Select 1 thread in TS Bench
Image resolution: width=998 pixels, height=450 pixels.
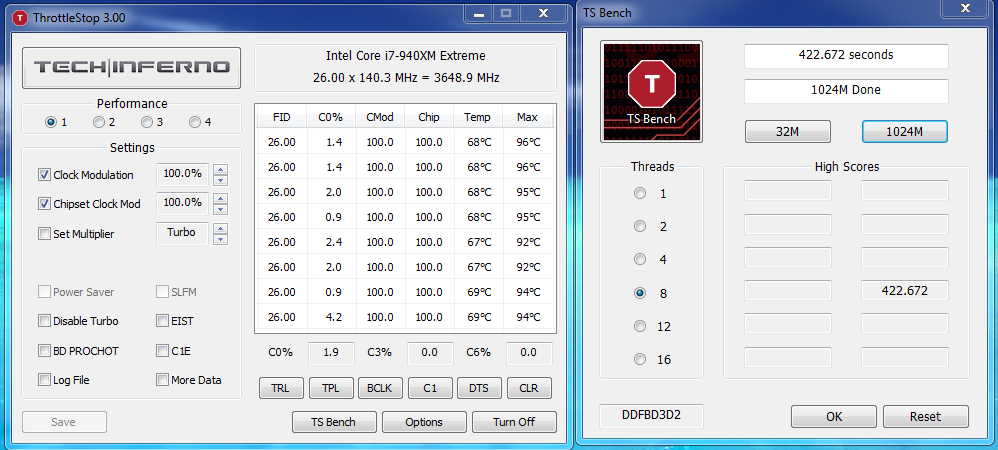640,193
